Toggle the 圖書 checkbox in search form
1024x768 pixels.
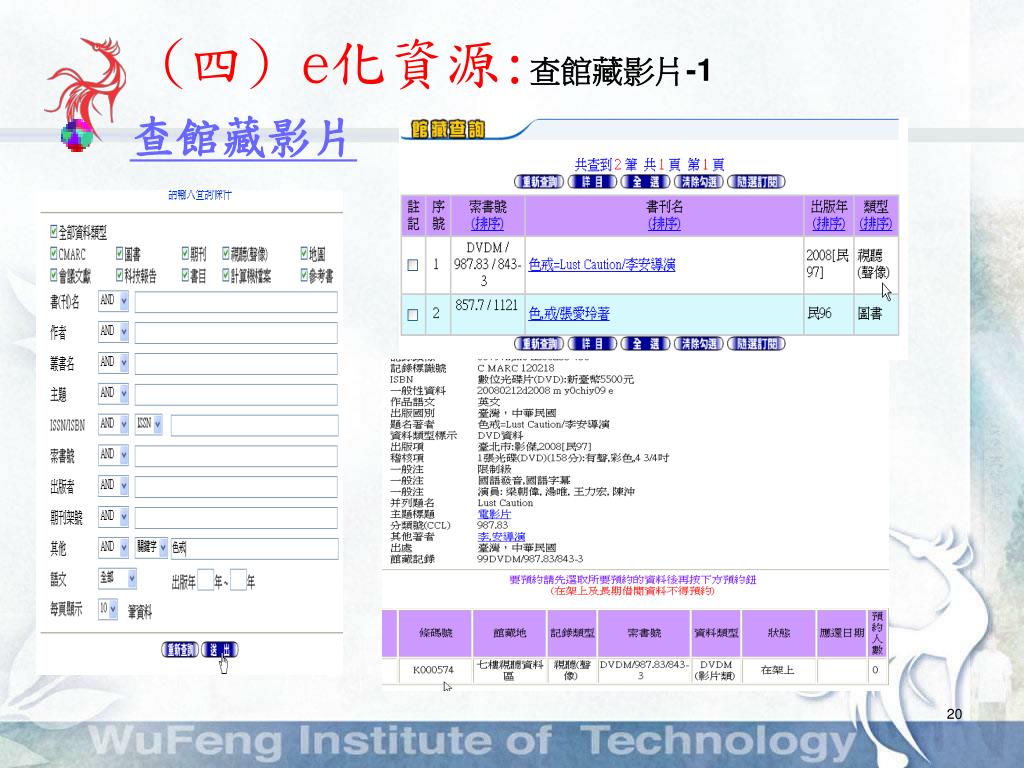click(120, 253)
